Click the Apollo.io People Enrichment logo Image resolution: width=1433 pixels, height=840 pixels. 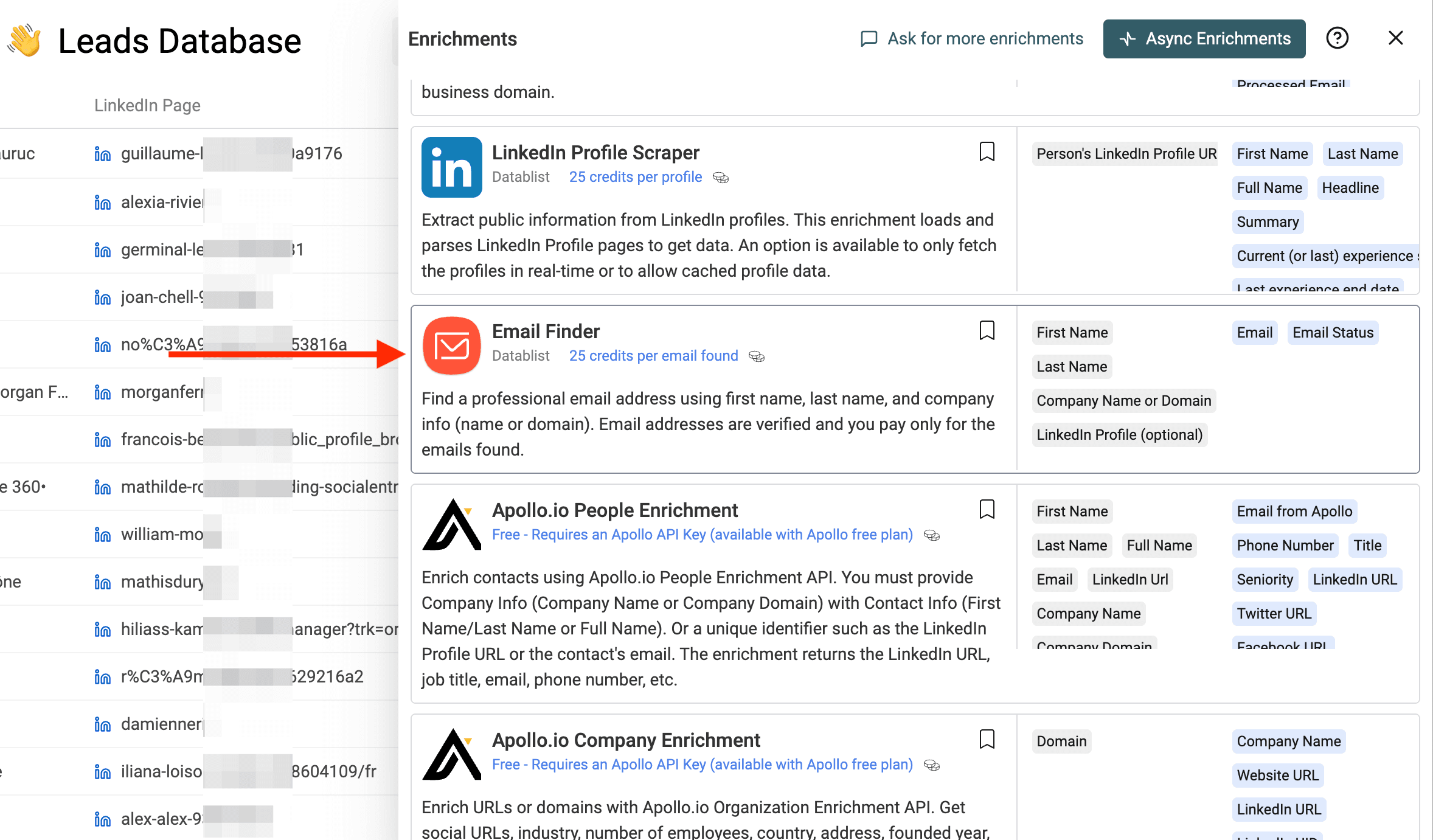(452, 525)
